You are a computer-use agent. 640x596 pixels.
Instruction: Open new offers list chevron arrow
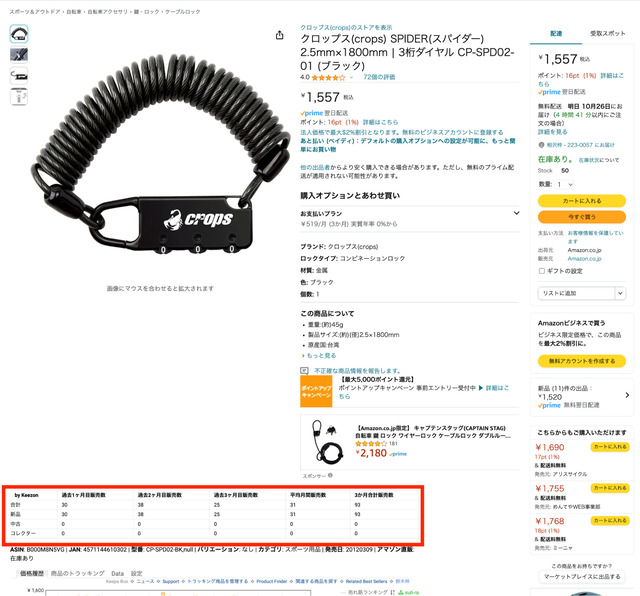(627, 395)
